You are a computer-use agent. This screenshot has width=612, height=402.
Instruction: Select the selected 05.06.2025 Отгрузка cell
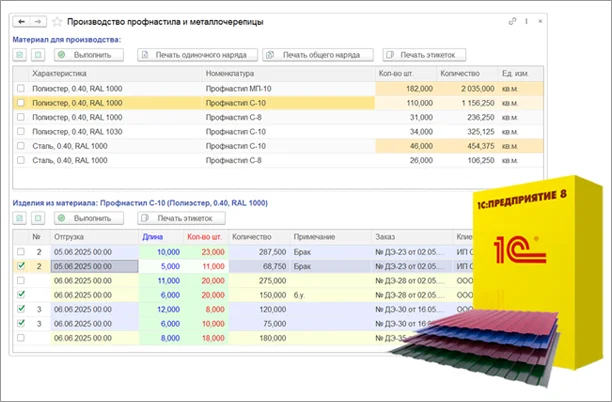94,266
